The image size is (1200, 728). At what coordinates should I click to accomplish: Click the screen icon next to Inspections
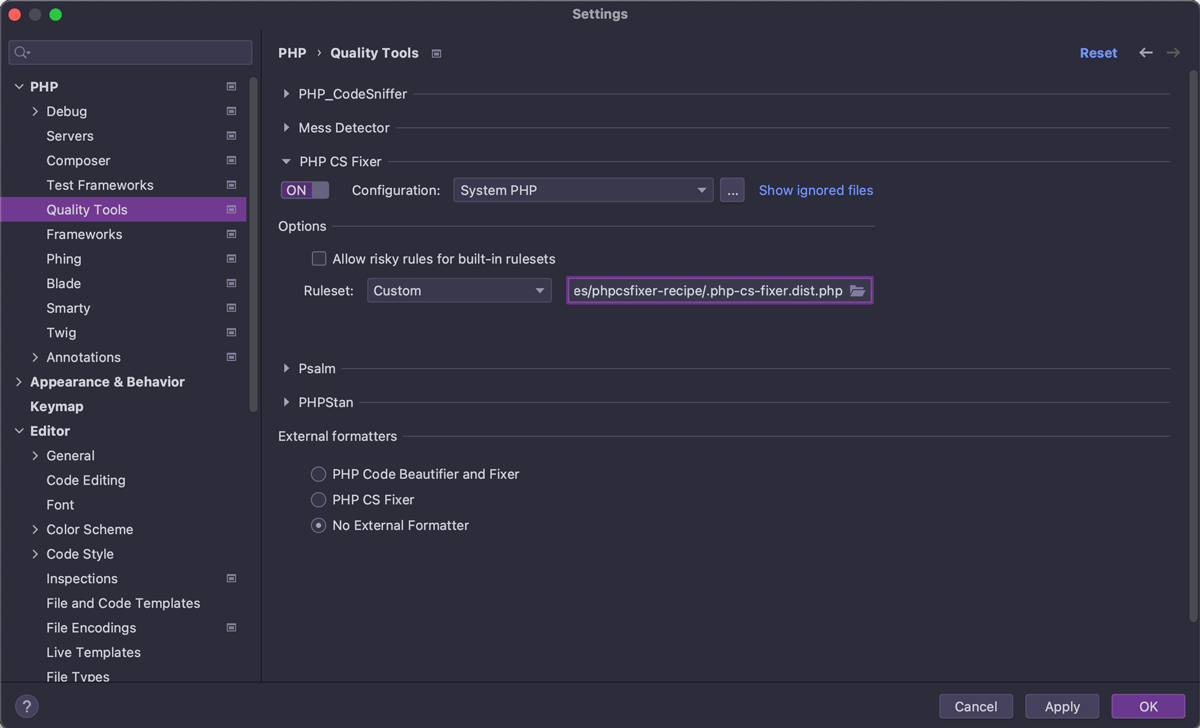click(230, 578)
